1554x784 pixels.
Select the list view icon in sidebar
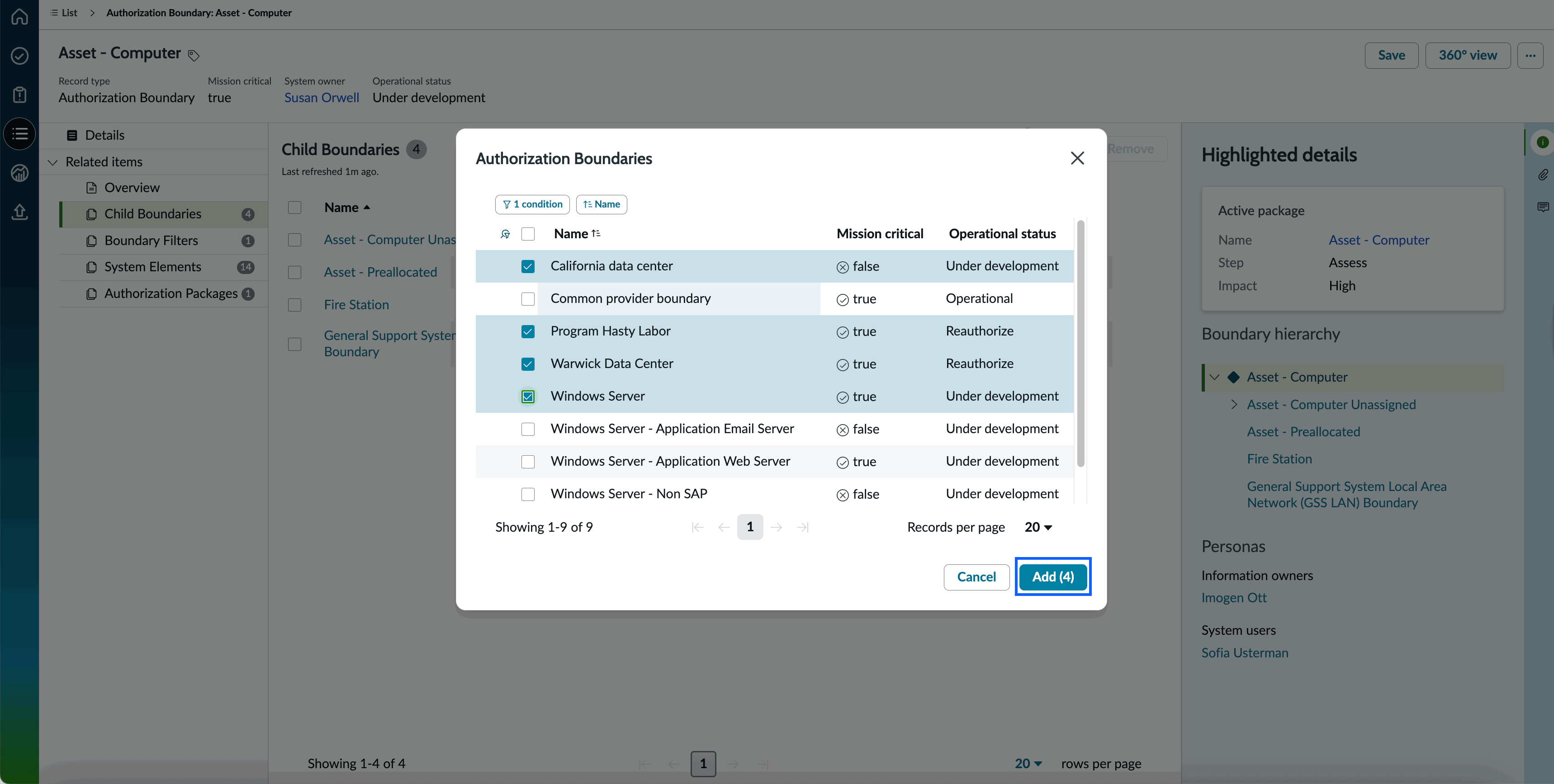[19, 134]
